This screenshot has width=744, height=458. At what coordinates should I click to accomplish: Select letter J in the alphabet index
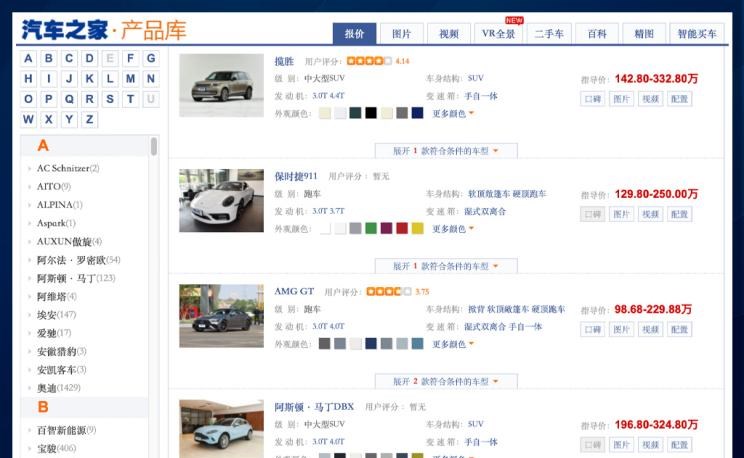tap(69, 79)
